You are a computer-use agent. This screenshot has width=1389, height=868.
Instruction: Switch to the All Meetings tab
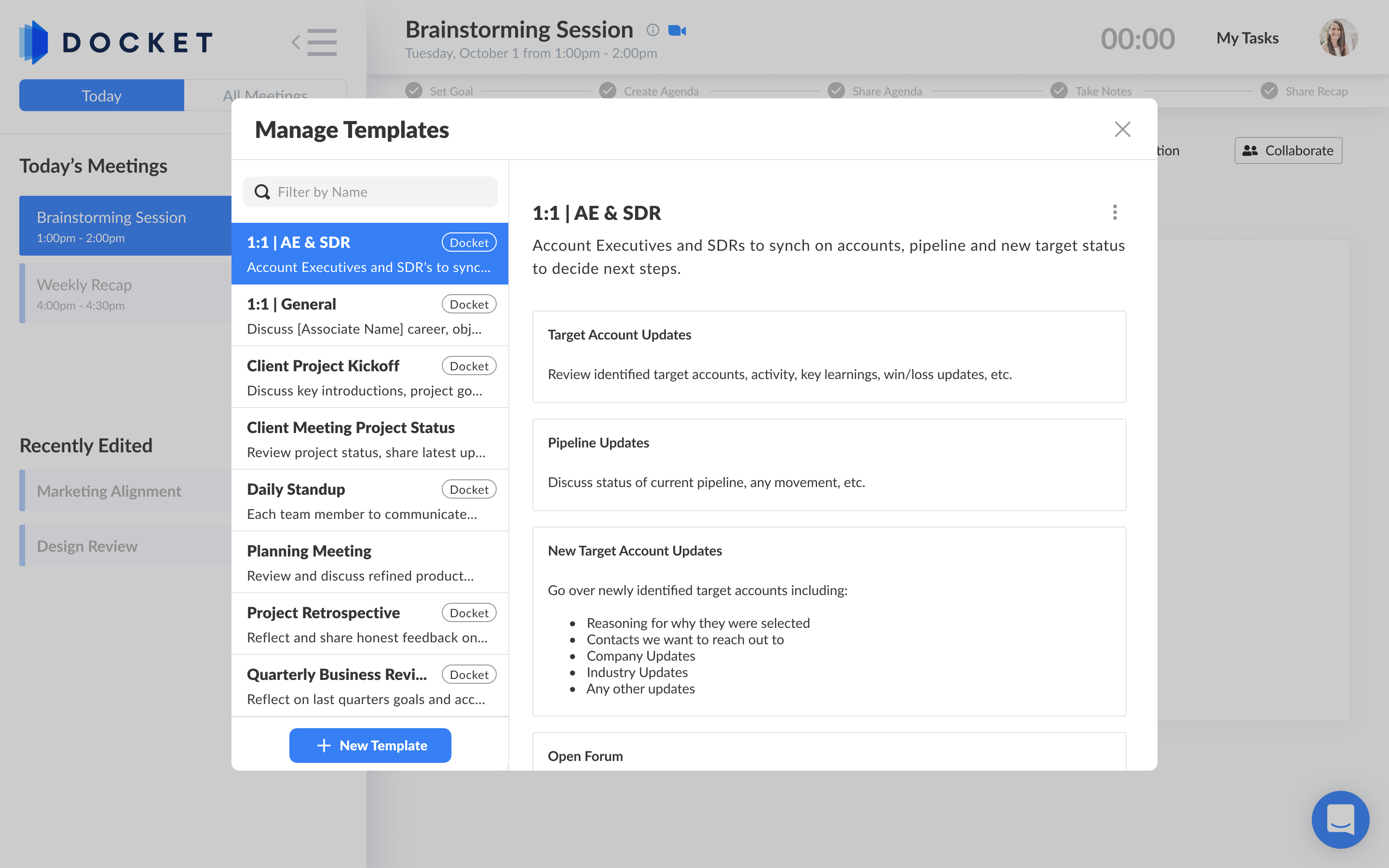pyautogui.click(x=265, y=91)
